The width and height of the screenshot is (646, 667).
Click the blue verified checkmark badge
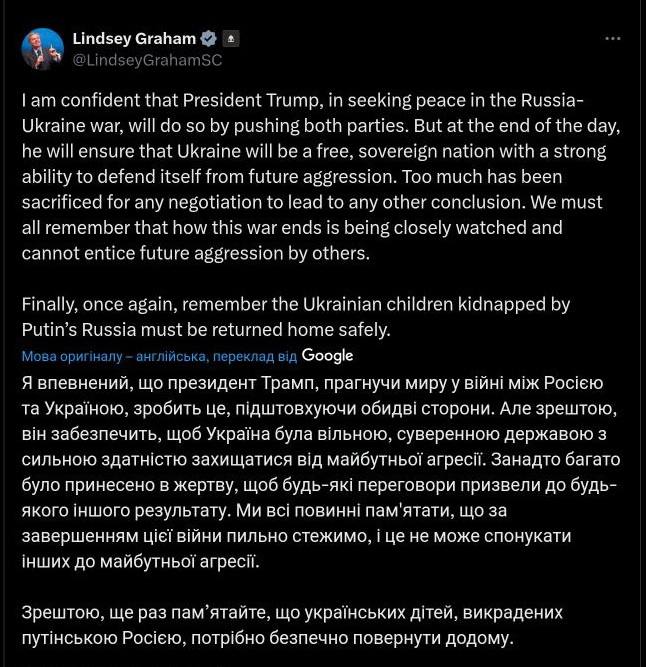(209, 39)
